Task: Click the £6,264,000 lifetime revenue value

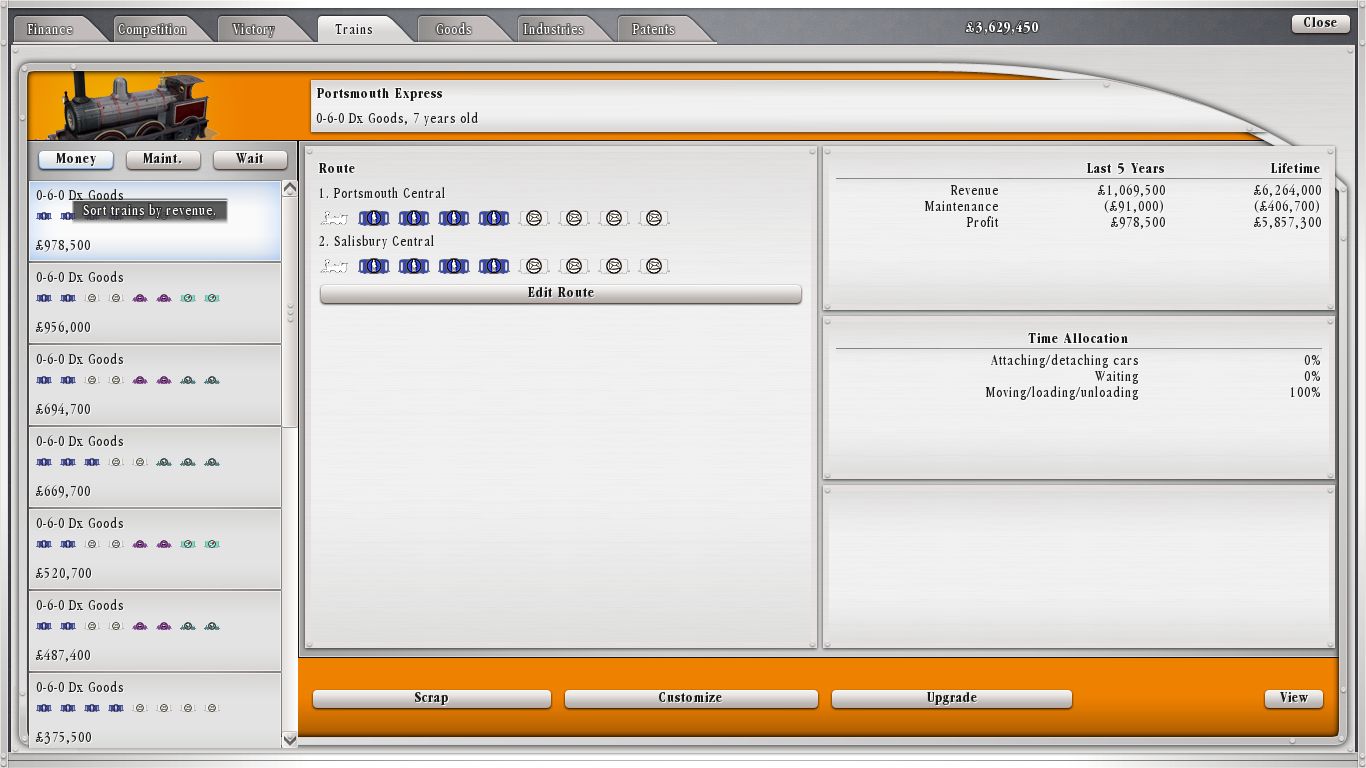Action: tap(1287, 190)
